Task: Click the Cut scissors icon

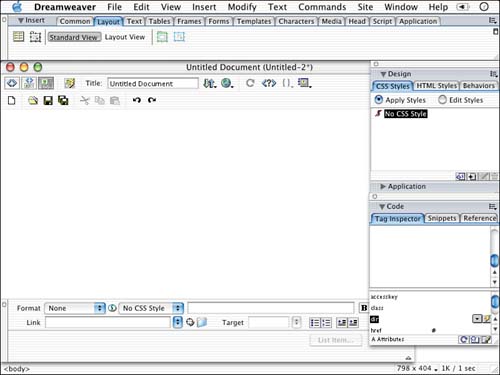Action: 85,100
